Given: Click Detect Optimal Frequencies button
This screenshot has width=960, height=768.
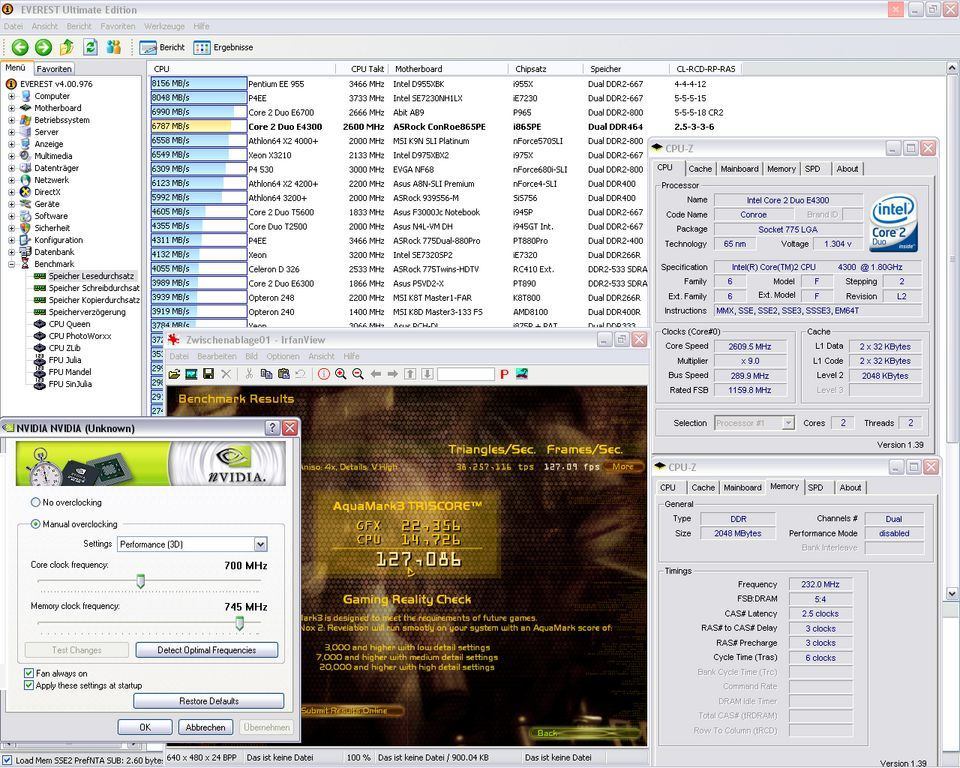Looking at the screenshot, I should tap(207, 650).
